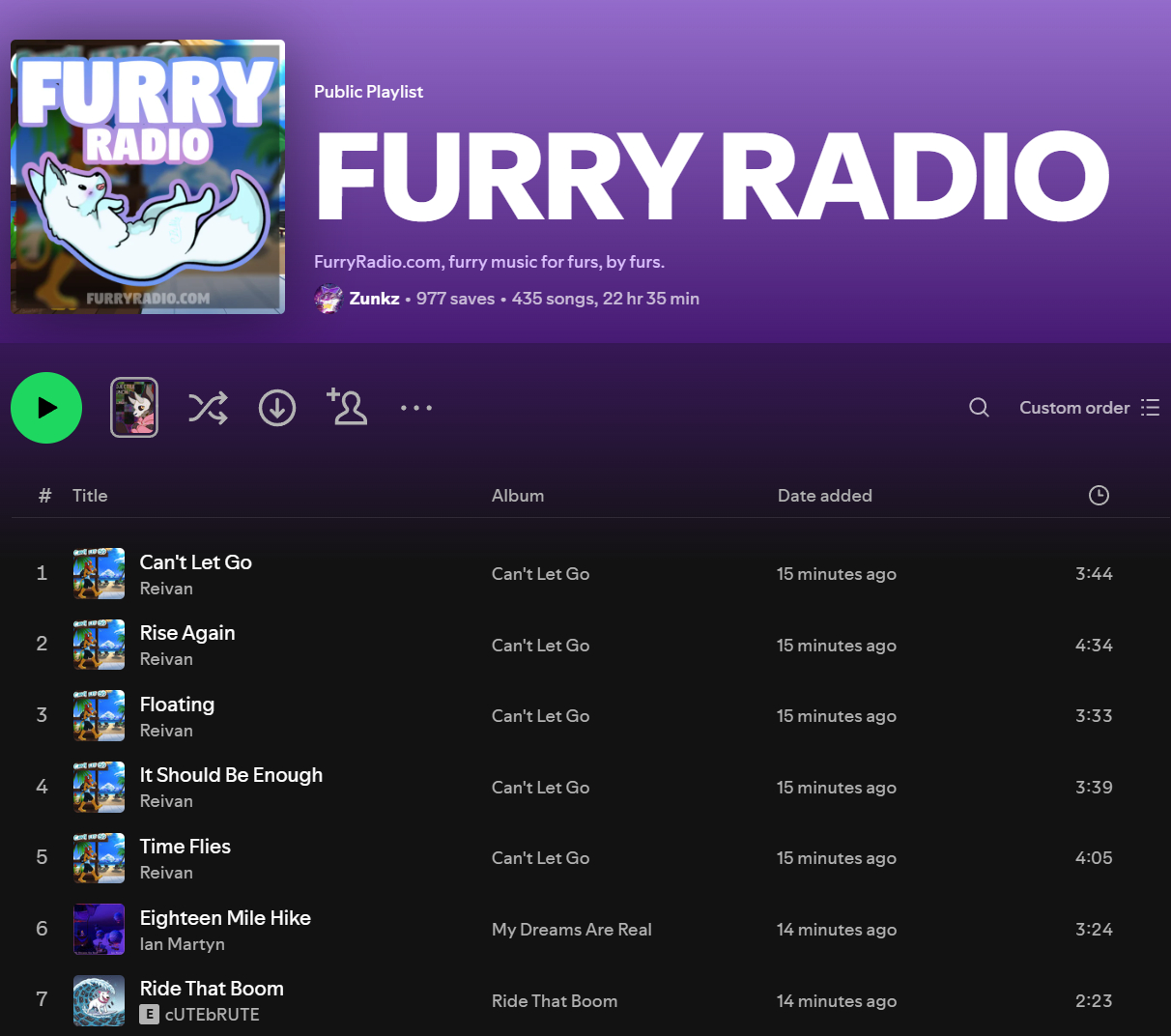Open the My Dreams Are Real album link
This screenshot has height=1036, width=1171.
[x=571, y=930]
